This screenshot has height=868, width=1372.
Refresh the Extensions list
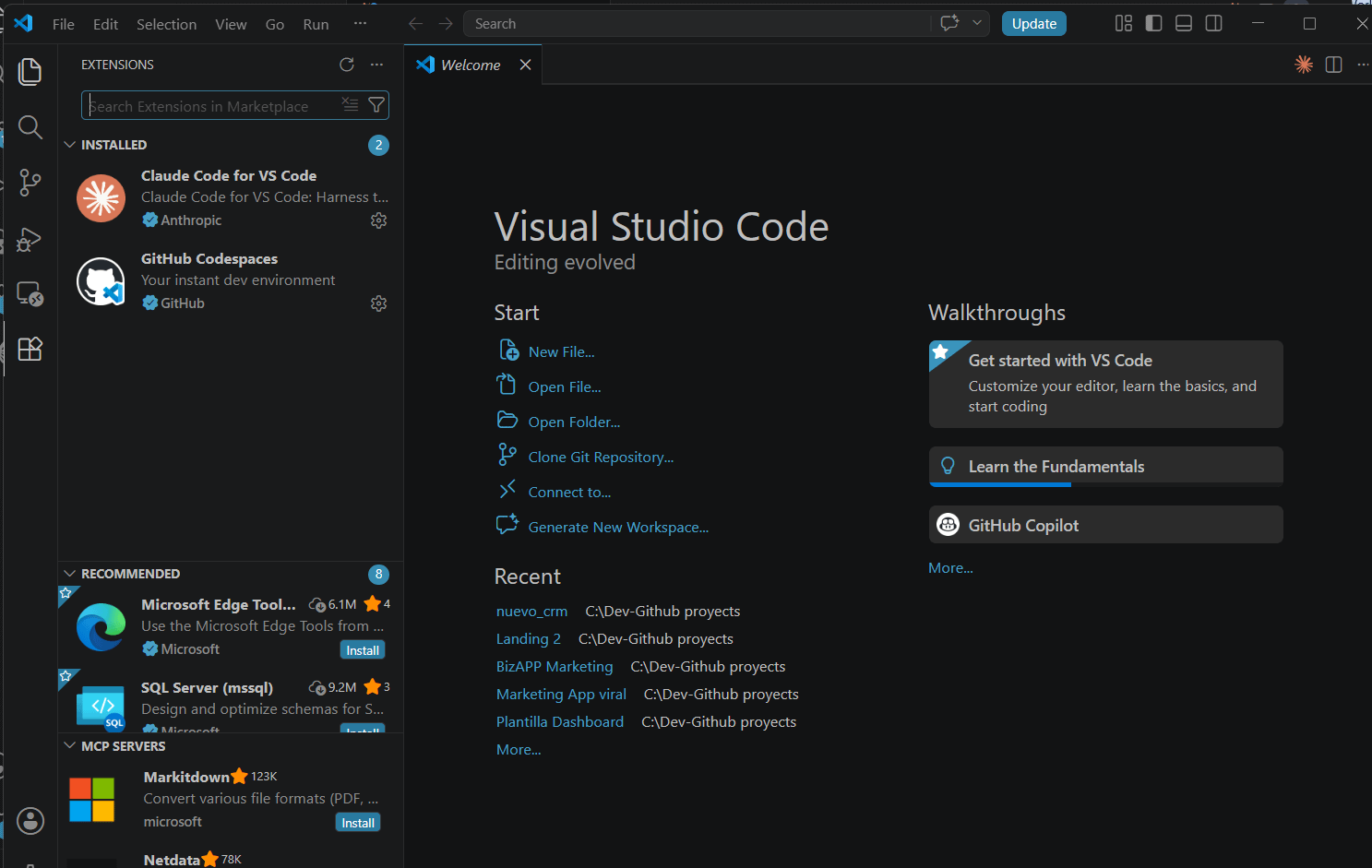pyautogui.click(x=347, y=65)
